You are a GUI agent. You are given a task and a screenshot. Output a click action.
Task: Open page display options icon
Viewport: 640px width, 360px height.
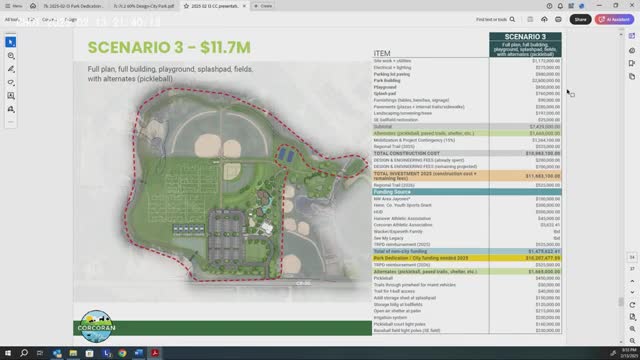click(x=632, y=317)
